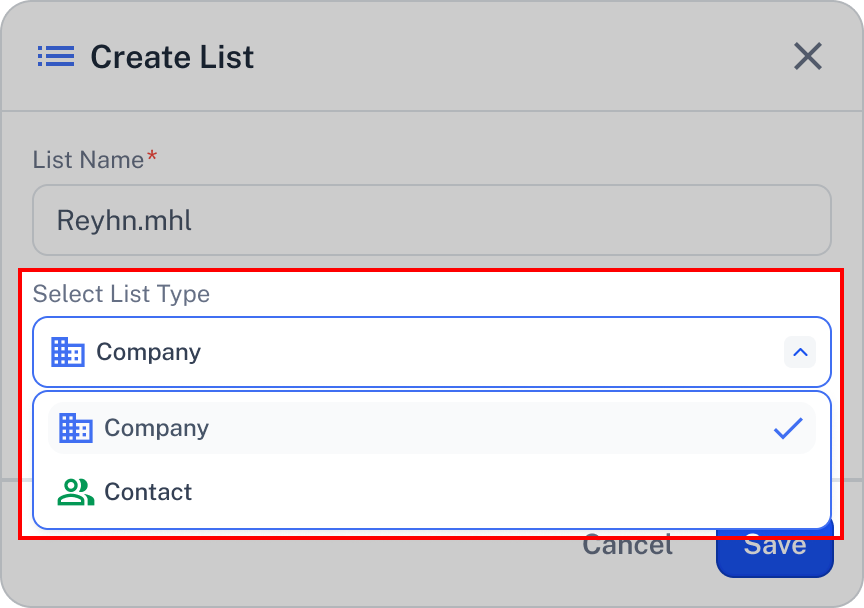Click the Select List Type label
The height and width of the screenshot is (608, 864).
point(121,294)
